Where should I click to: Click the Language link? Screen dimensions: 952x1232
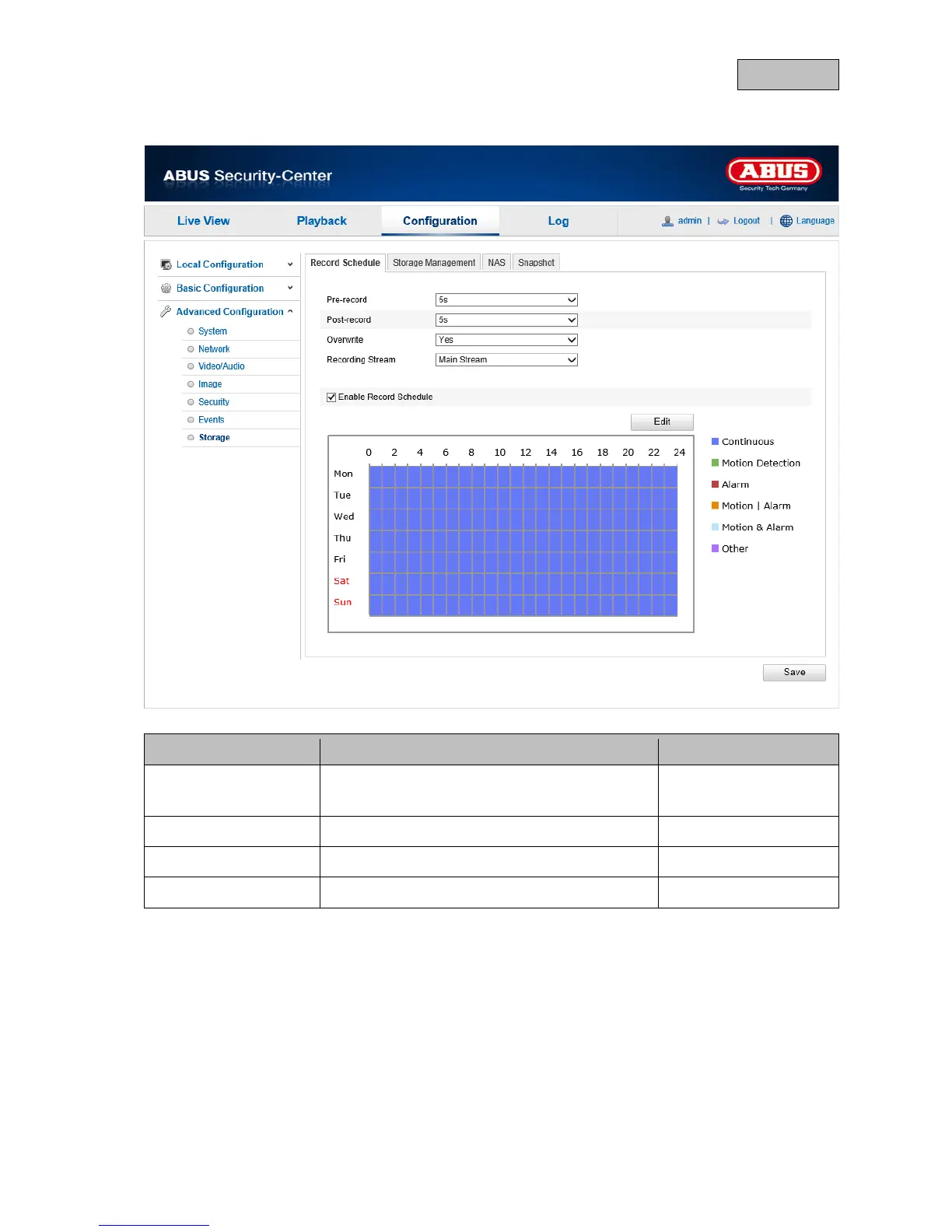[815, 221]
